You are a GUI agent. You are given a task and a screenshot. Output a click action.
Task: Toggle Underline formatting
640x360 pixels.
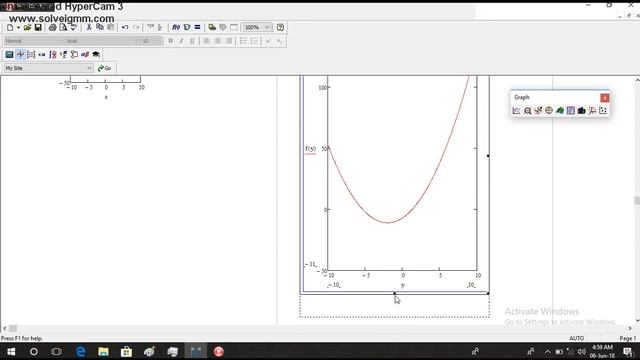[x=192, y=41]
